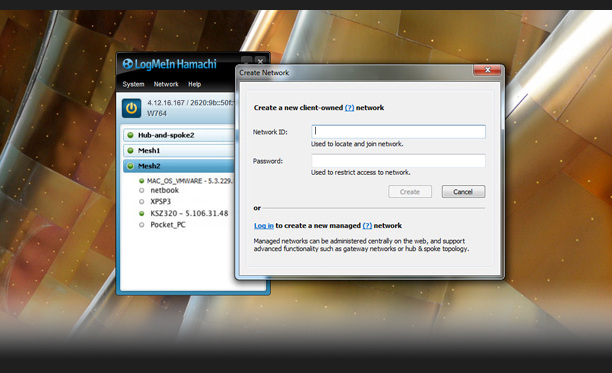Click the Hamachi power button icon
Screen dimensions: 612x373
pyautogui.click(x=132, y=108)
